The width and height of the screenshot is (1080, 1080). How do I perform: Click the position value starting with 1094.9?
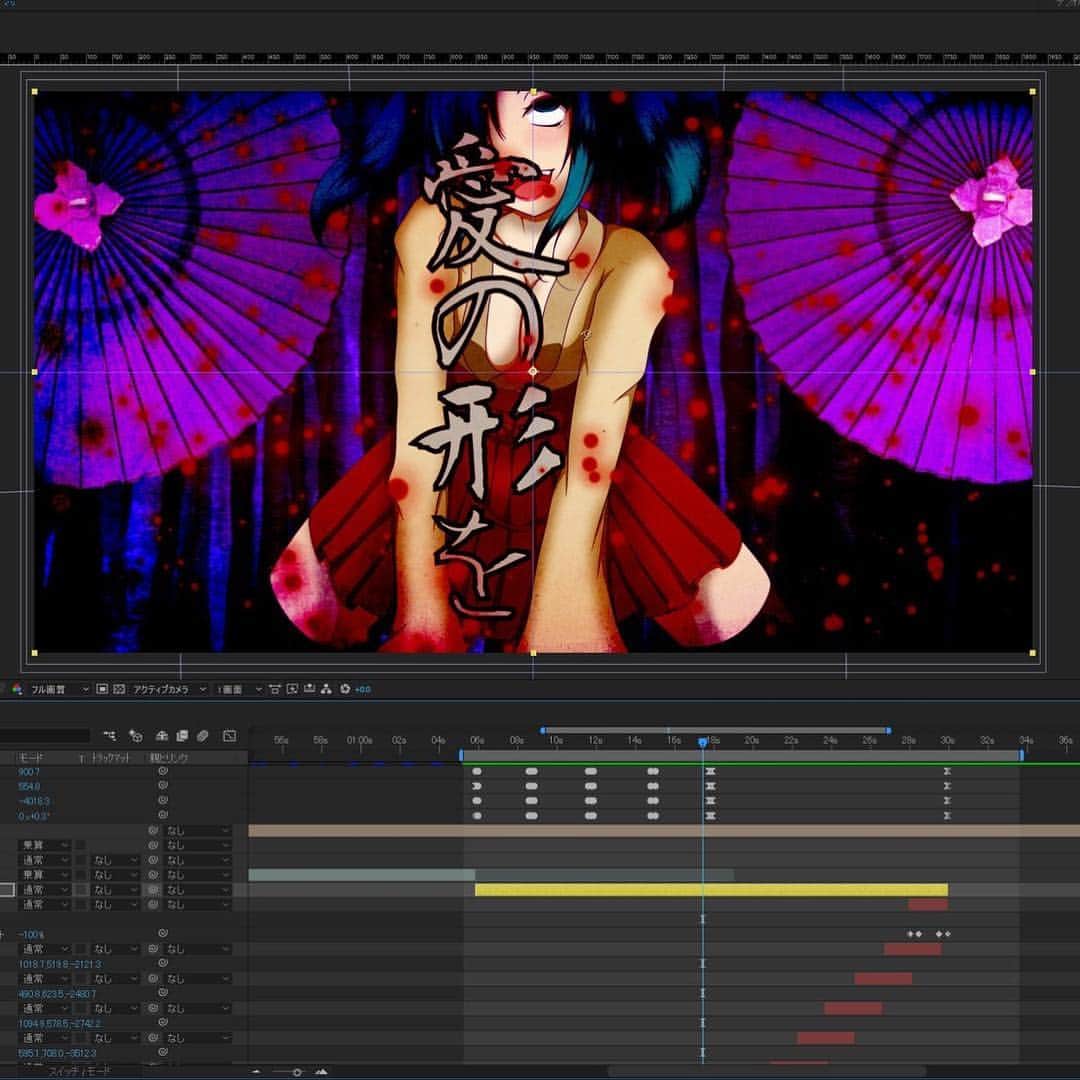coord(60,1024)
